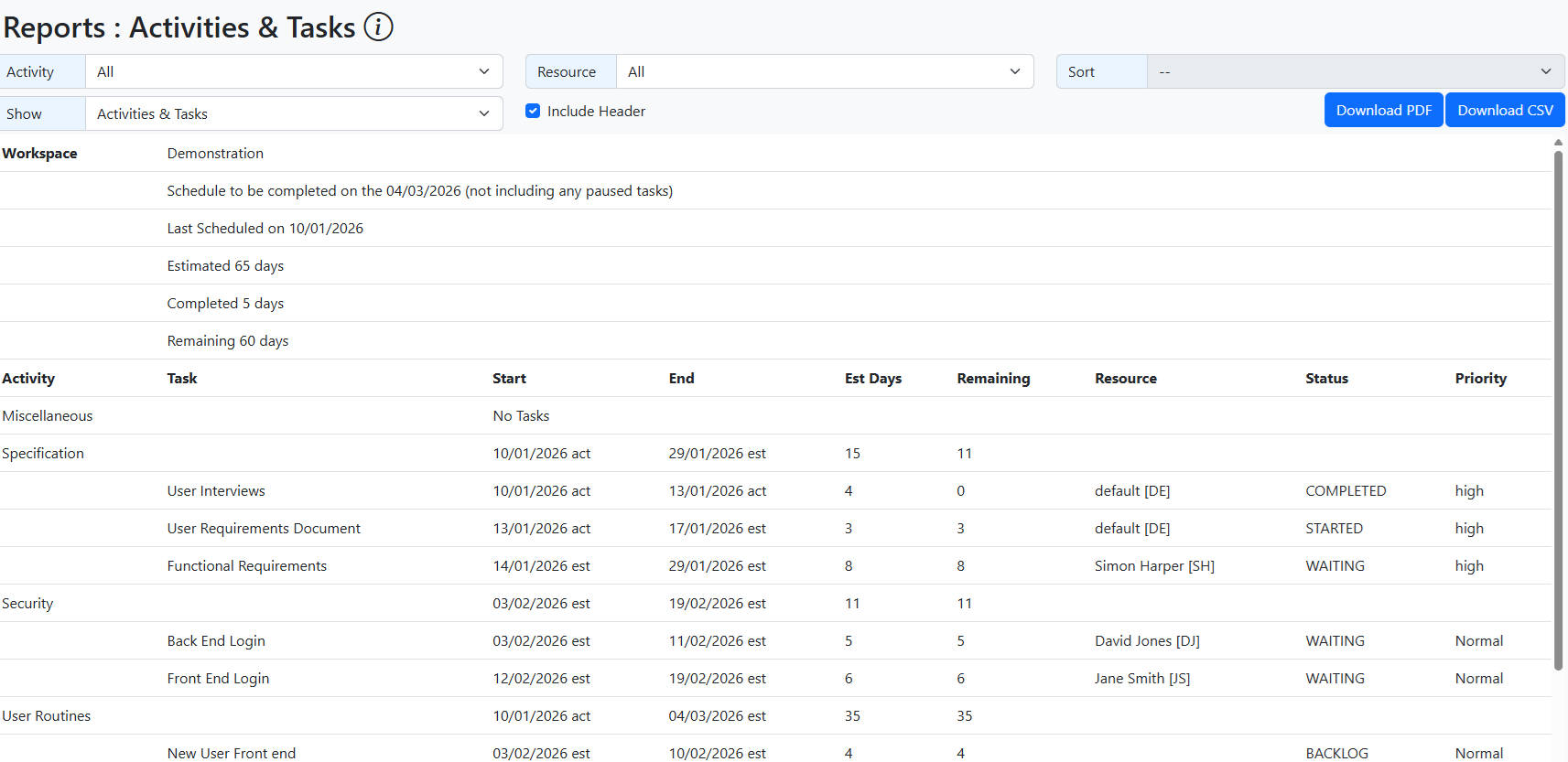The width and height of the screenshot is (1568, 762).
Task: Click the Priority column header
Action: click(1480, 379)
